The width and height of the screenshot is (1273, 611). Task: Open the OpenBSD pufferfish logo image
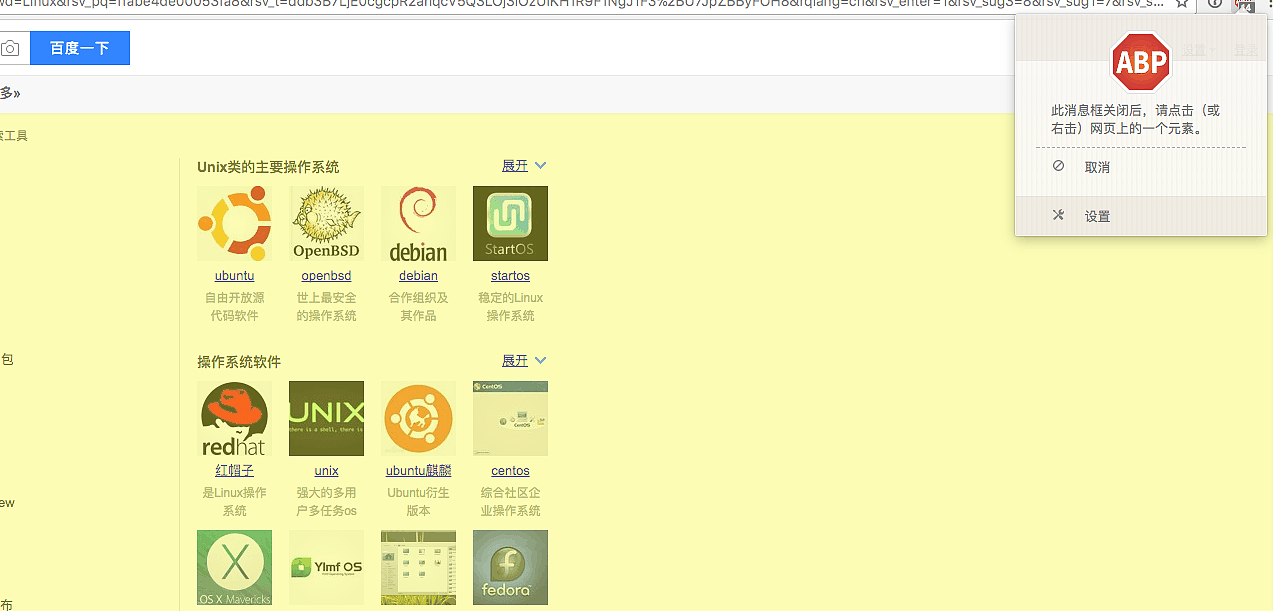pyautogui.click(x=326, y=223)
